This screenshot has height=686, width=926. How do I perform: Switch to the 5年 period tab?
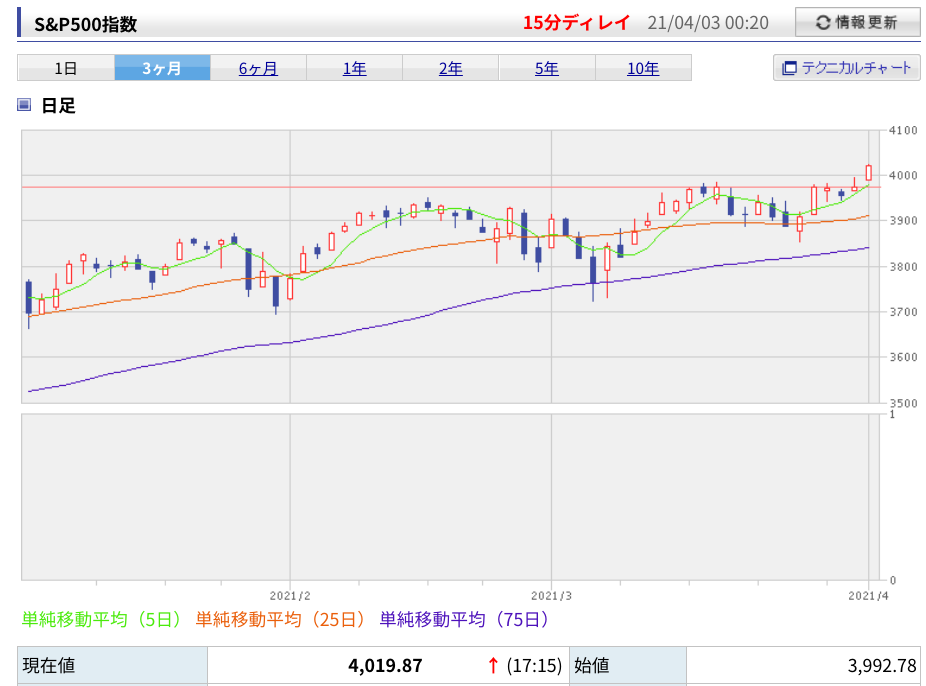click(x=547, y=68)
